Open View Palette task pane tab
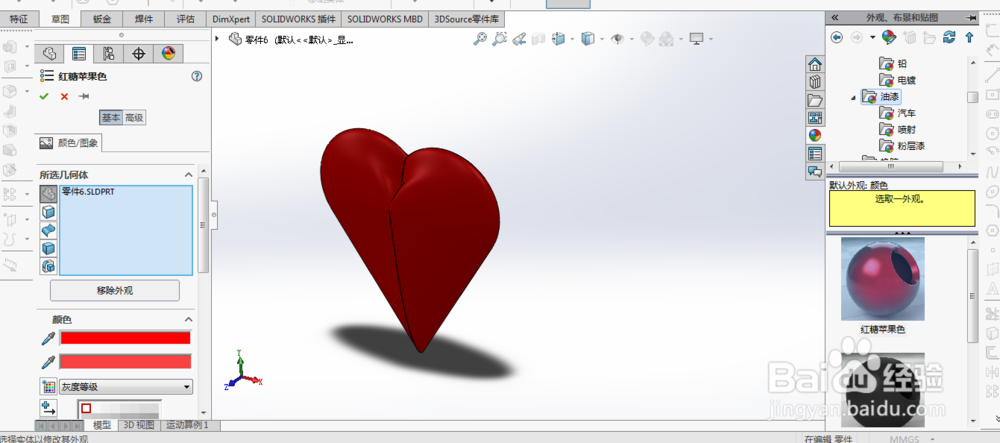 click(814, 118)
